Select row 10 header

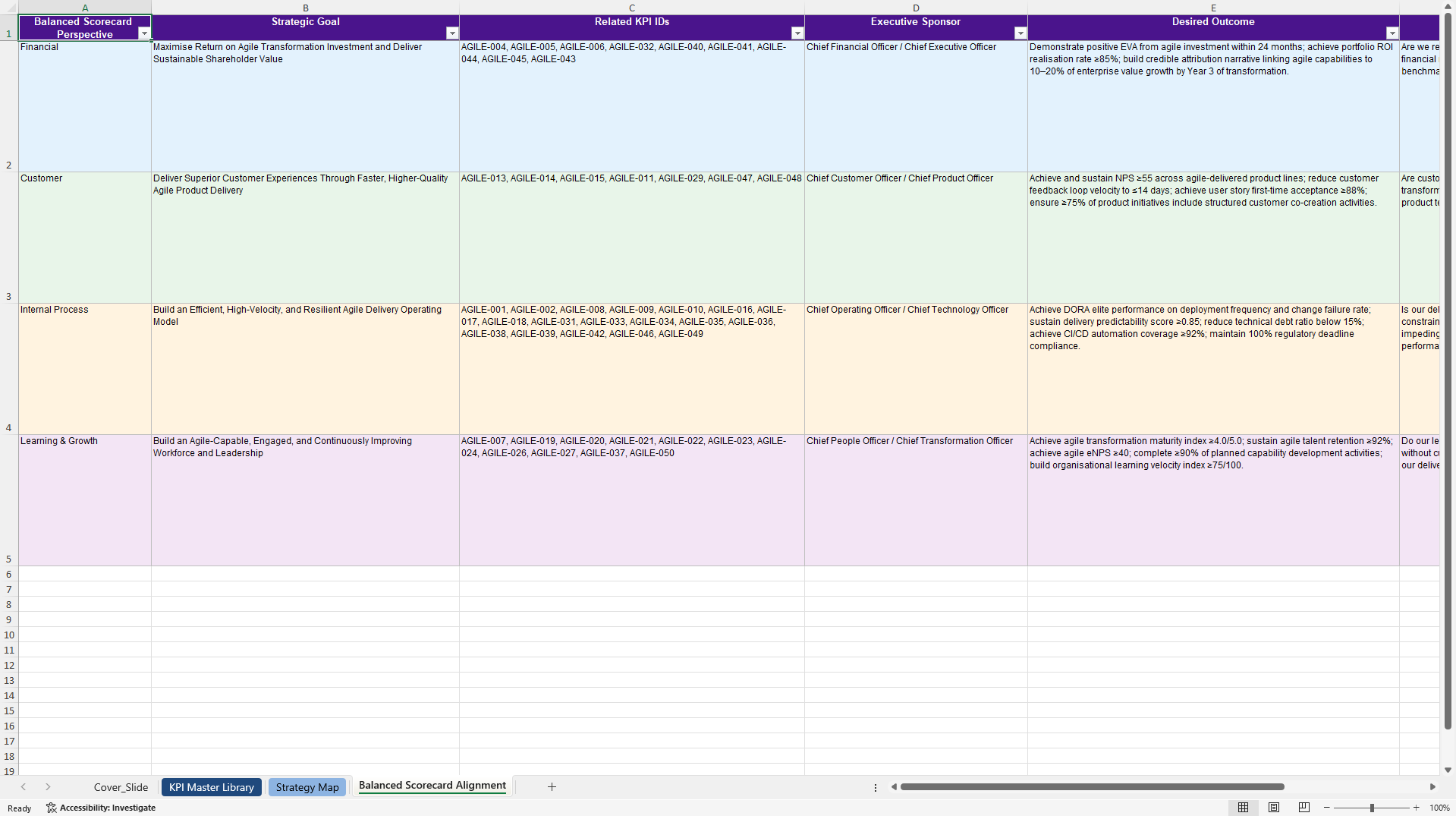click(x=9, y=635)
